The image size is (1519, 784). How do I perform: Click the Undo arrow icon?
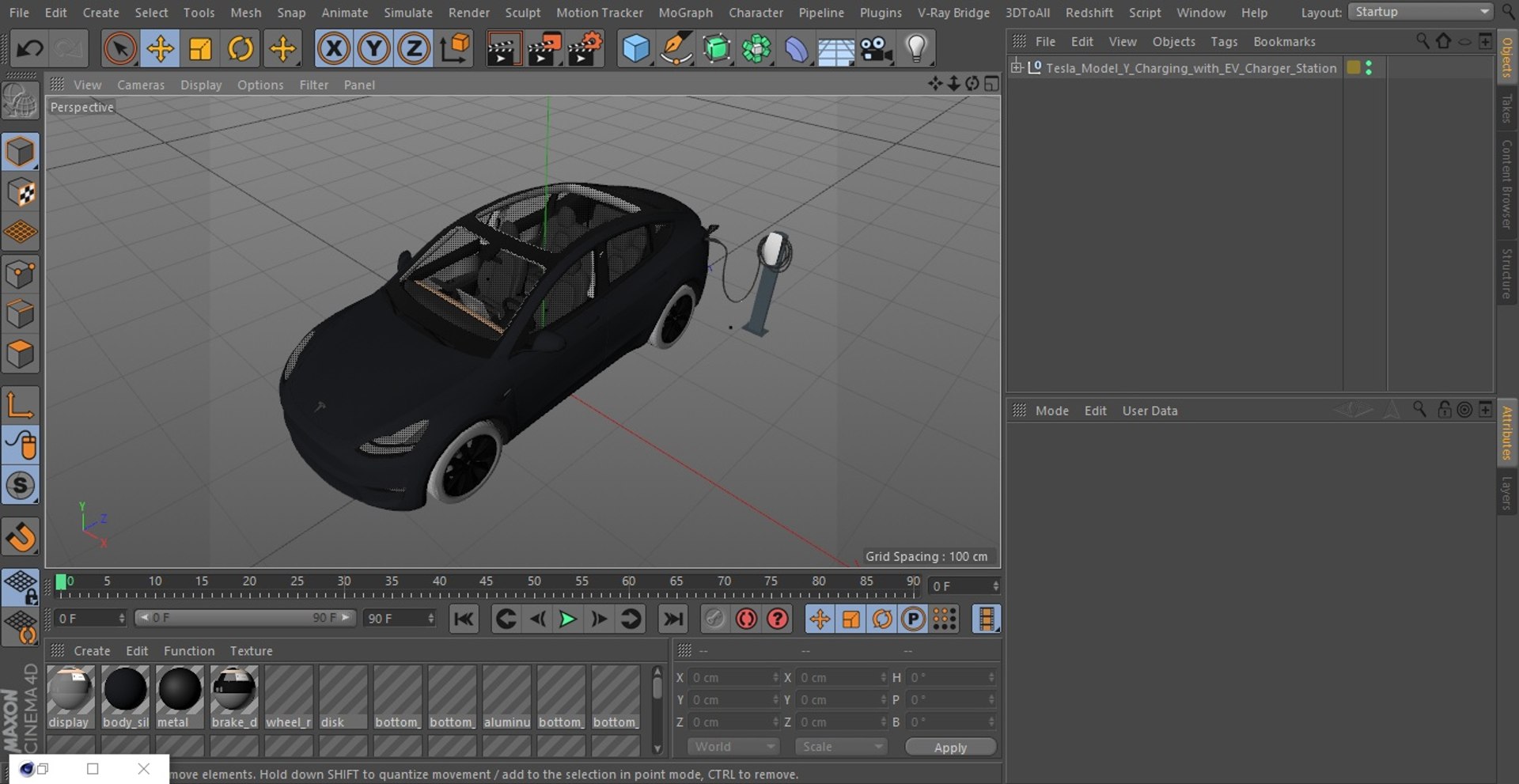point(30,49)
